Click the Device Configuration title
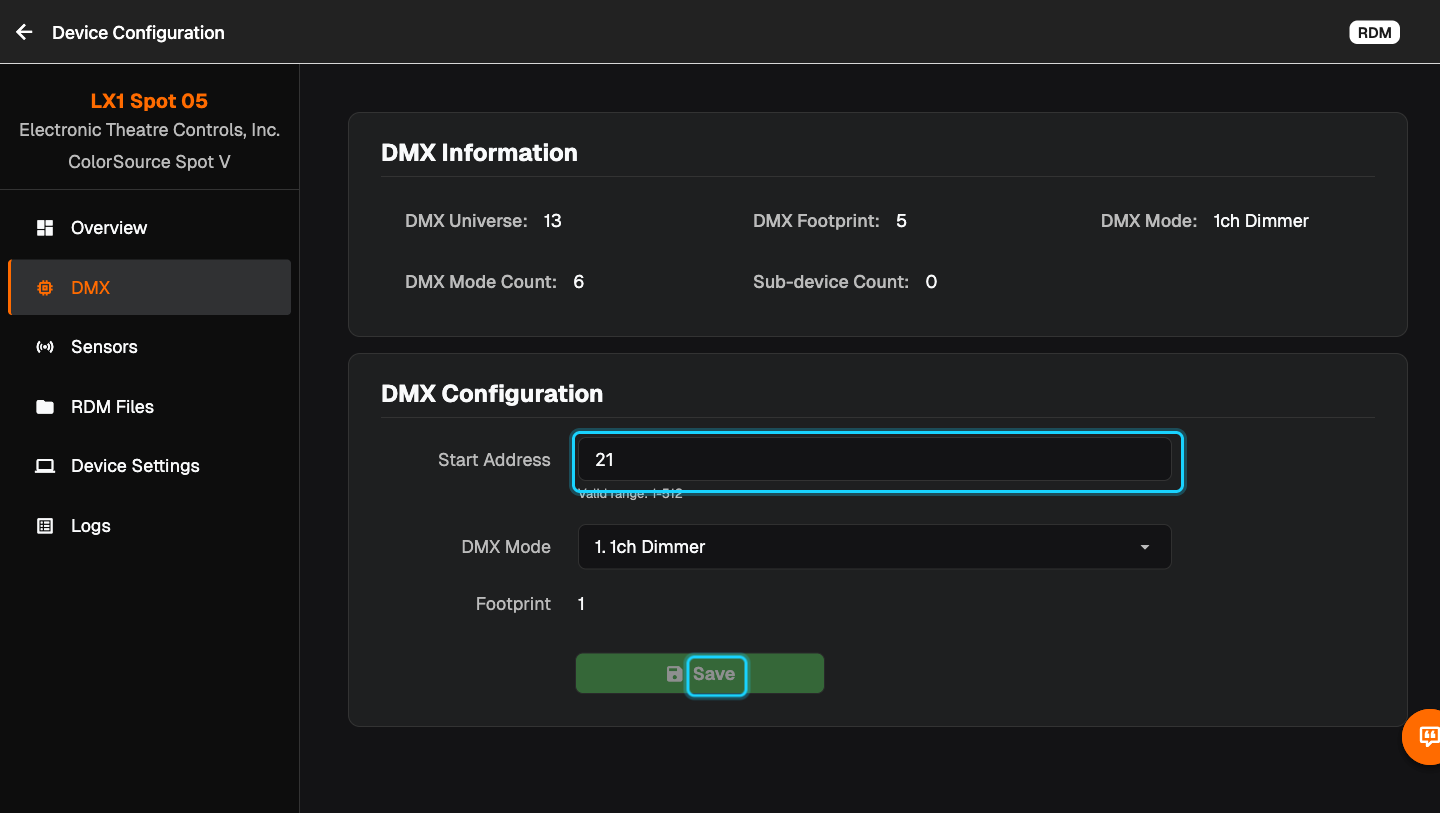Image resolution: width=1440 pixels, height=813 pixels. point(138,33)
